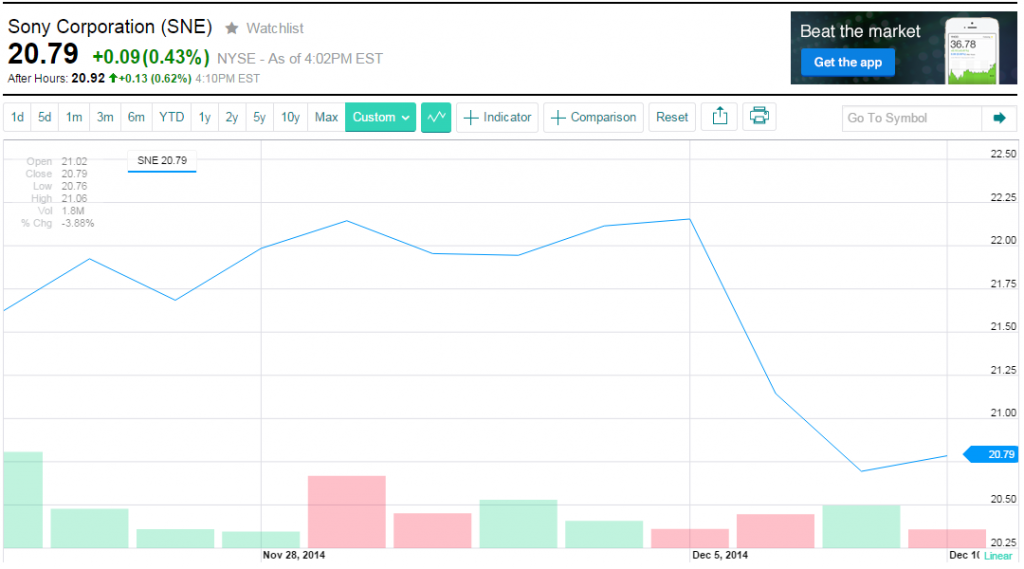Click the High 21.06 value
This screenshot has width=1024, height=569.
point(74,199)
